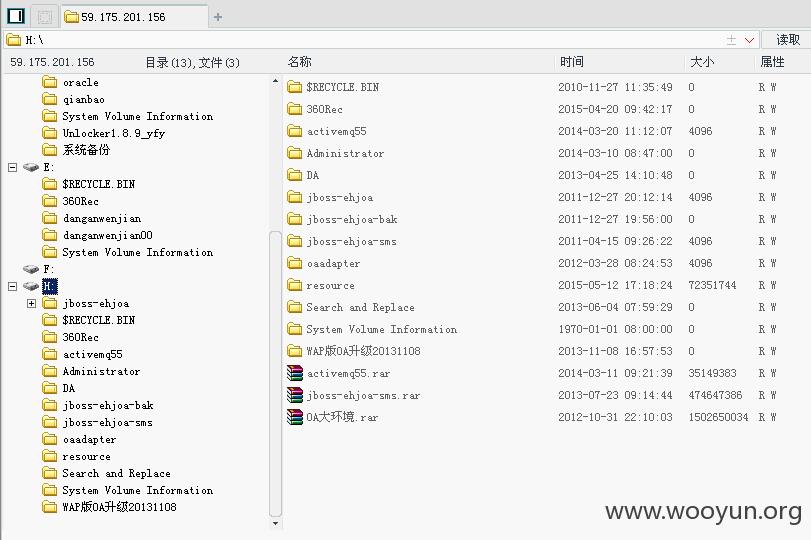
Task: Sort by 大小 column header
Action: 702,62
